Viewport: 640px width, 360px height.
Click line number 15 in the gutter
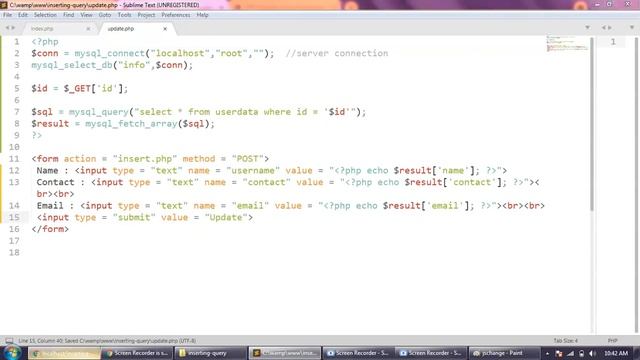[x=14, y=218]
